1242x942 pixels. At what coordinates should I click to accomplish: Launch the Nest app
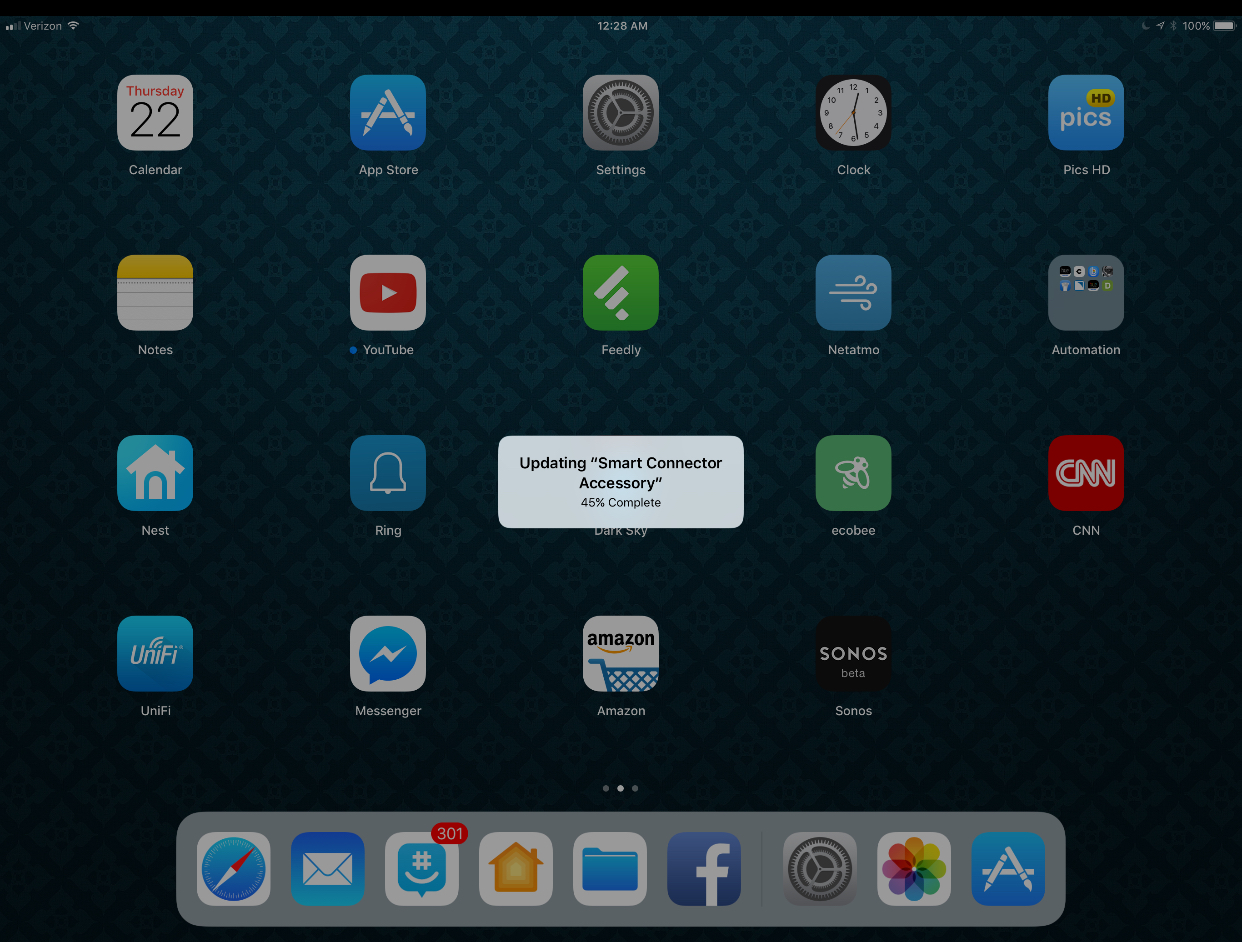pyautogui.click(x=155, y=473)
